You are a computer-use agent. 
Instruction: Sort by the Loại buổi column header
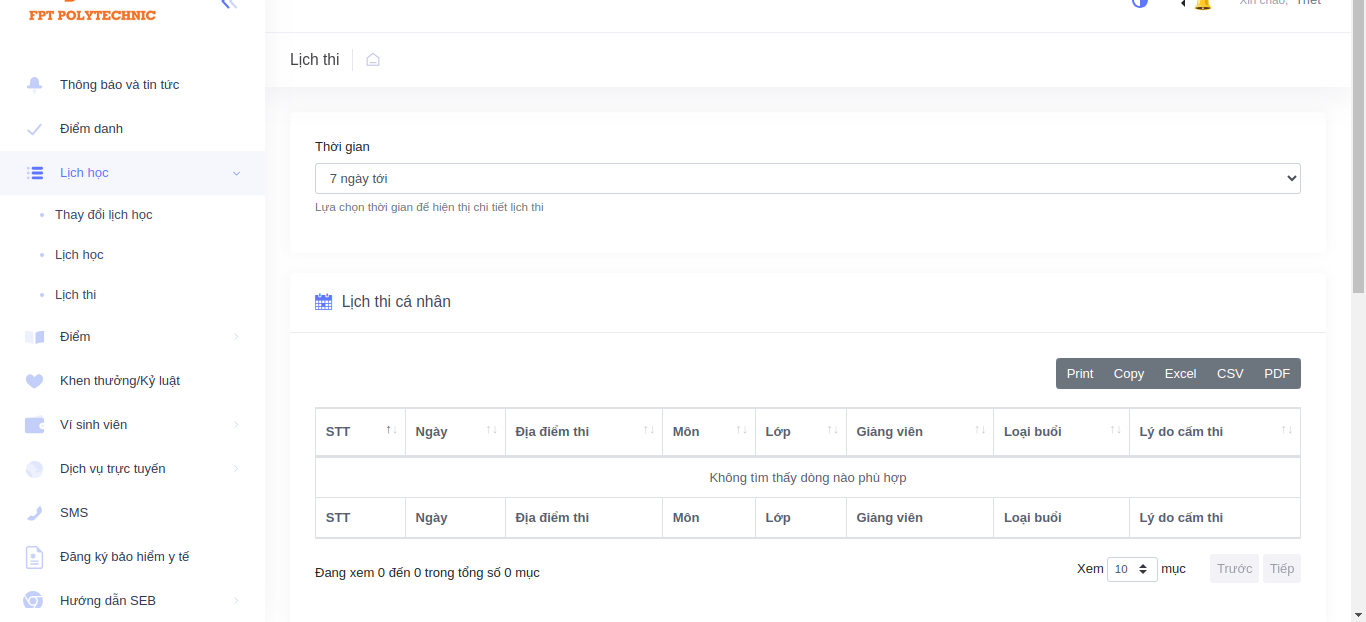point(1062,432)
